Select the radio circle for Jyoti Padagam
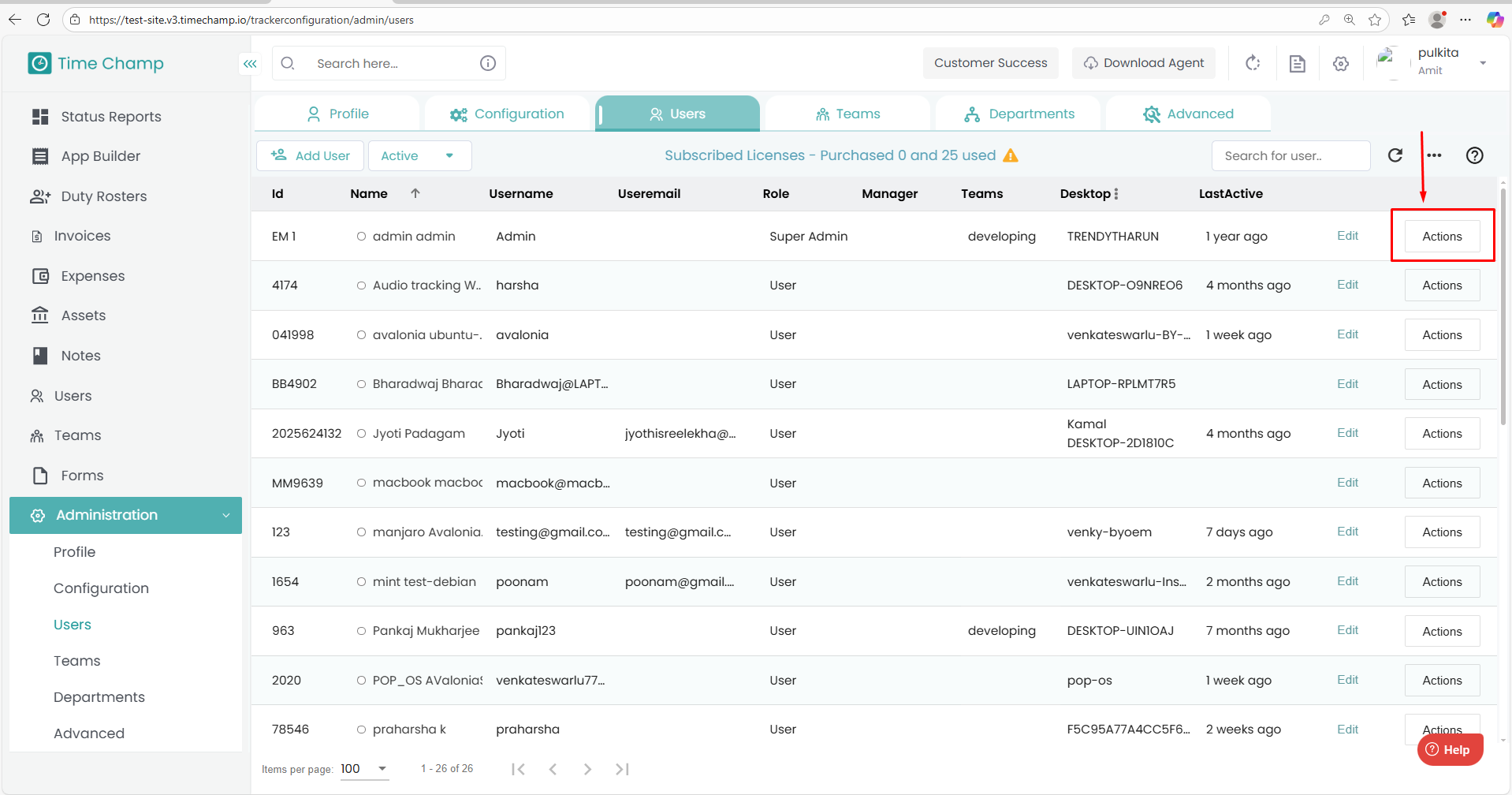The image size is (1512, 795). point(361,434)
